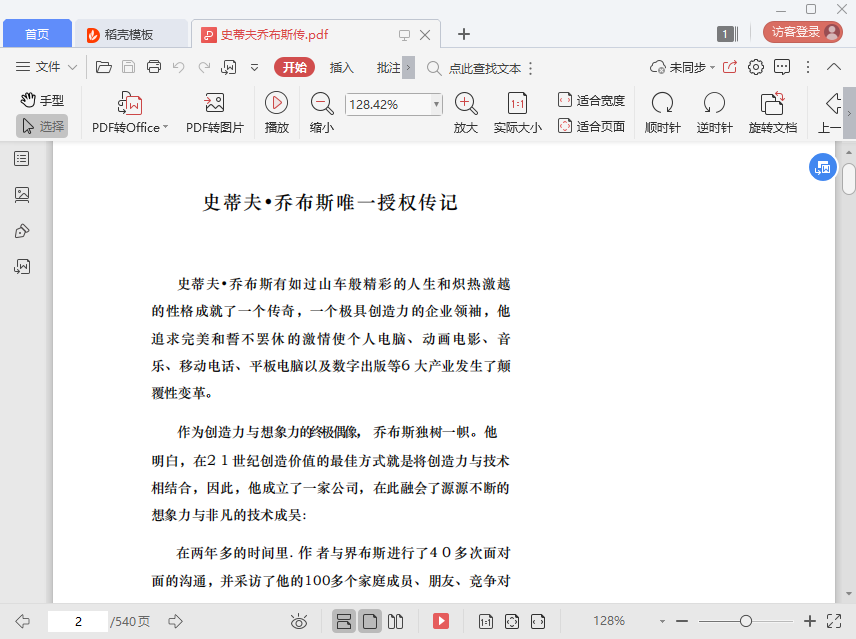
Task: Open zoom percentage dropdown 128.42%
Action: 436,104
